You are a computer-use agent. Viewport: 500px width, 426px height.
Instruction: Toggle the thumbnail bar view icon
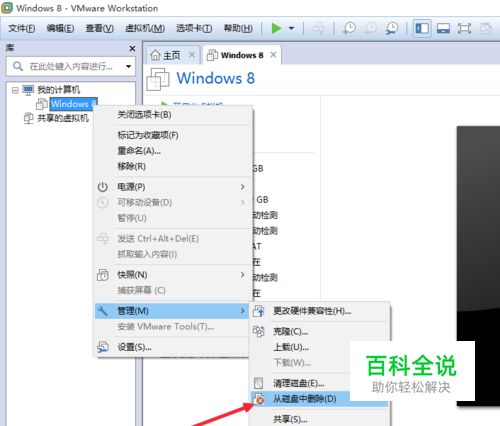pyautogui.click(x=443, y=28)
